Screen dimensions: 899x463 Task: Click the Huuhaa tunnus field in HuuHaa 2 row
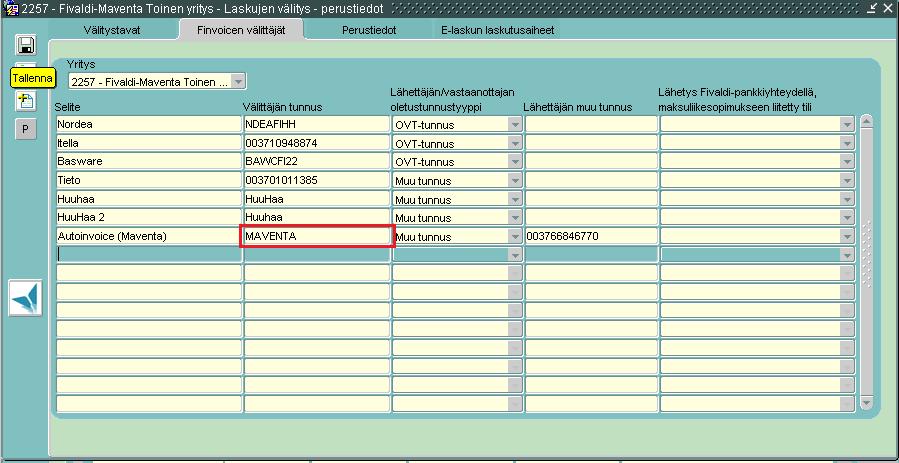(317, 218)
